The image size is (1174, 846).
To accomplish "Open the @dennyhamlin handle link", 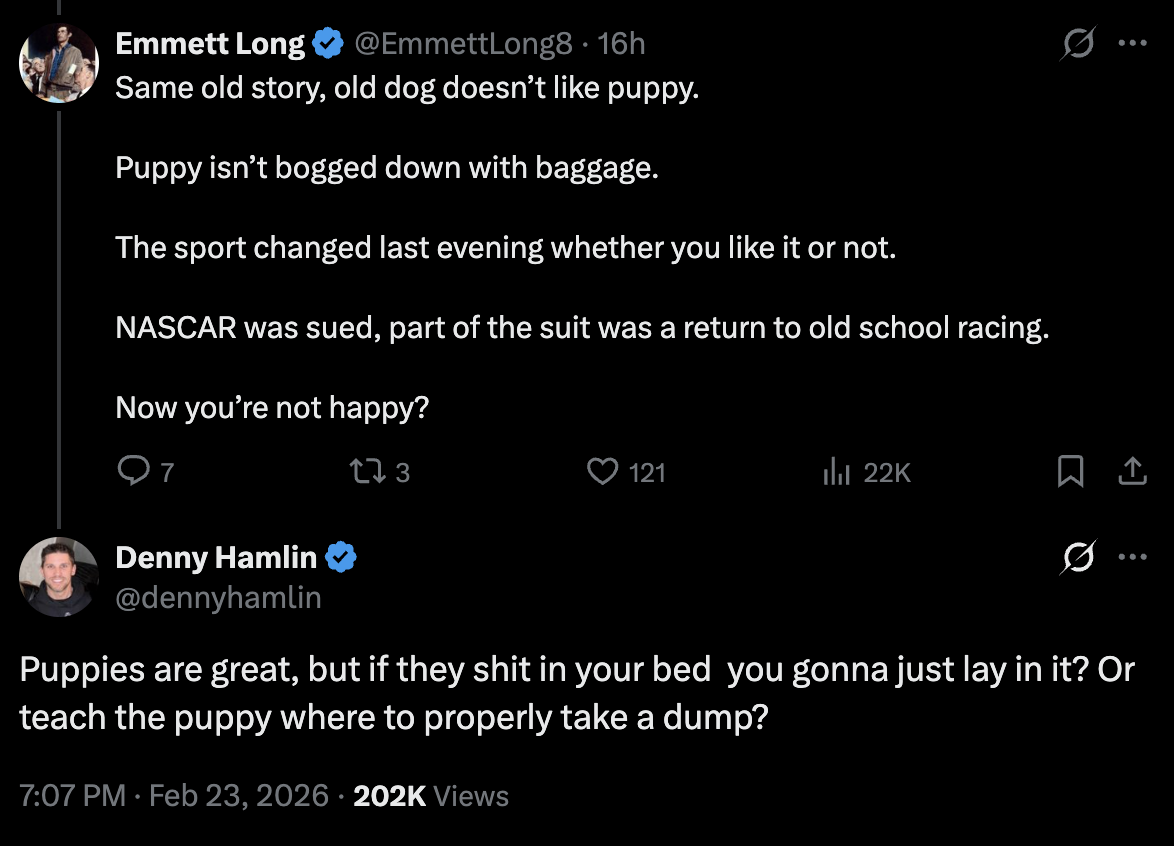I will click(x=218, y=597).
